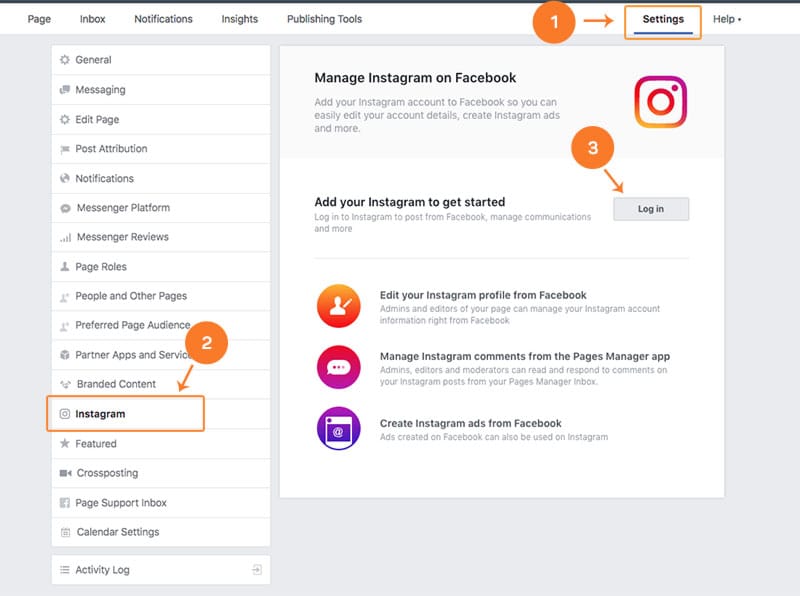Open Page Support Inbox section
This screenshot has height=596, width=800.
(161, 503)
